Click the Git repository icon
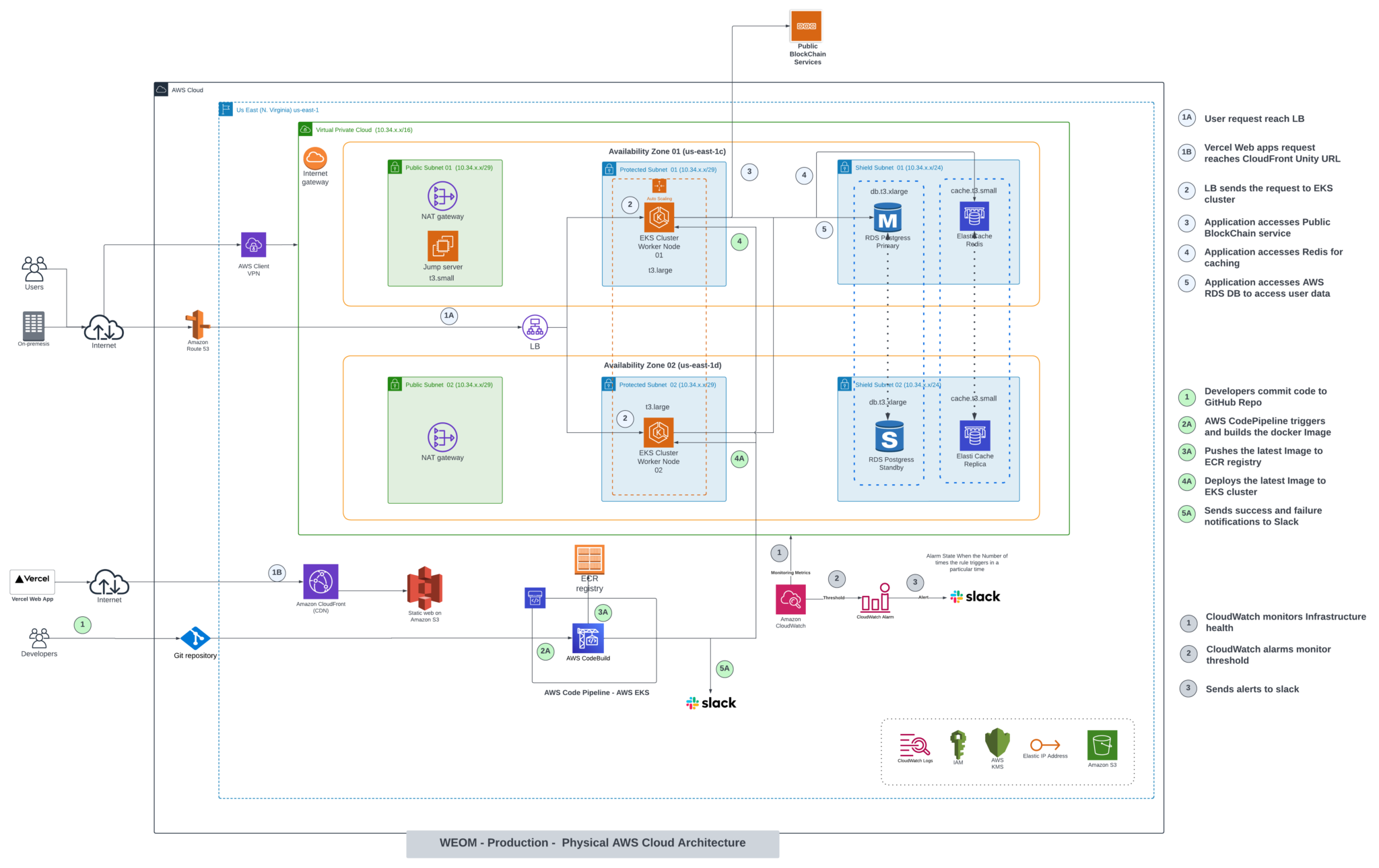Image resolution: width=1379 pixels, height=868 pixels. tap(195, 637)
